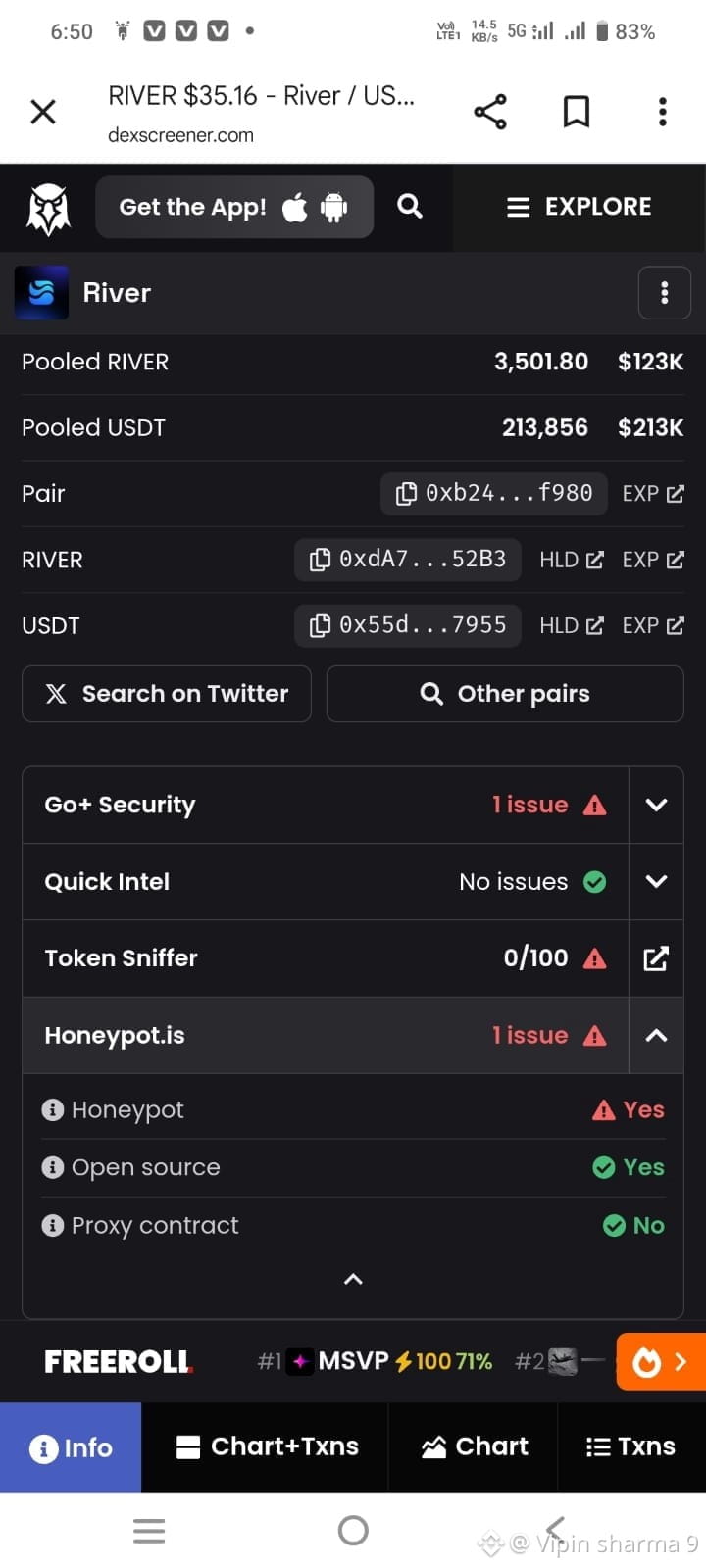The width and height of the screenshot is (706, 1568).
Task: Collapse the Honeypot.is section
Action: point(656,1036)
